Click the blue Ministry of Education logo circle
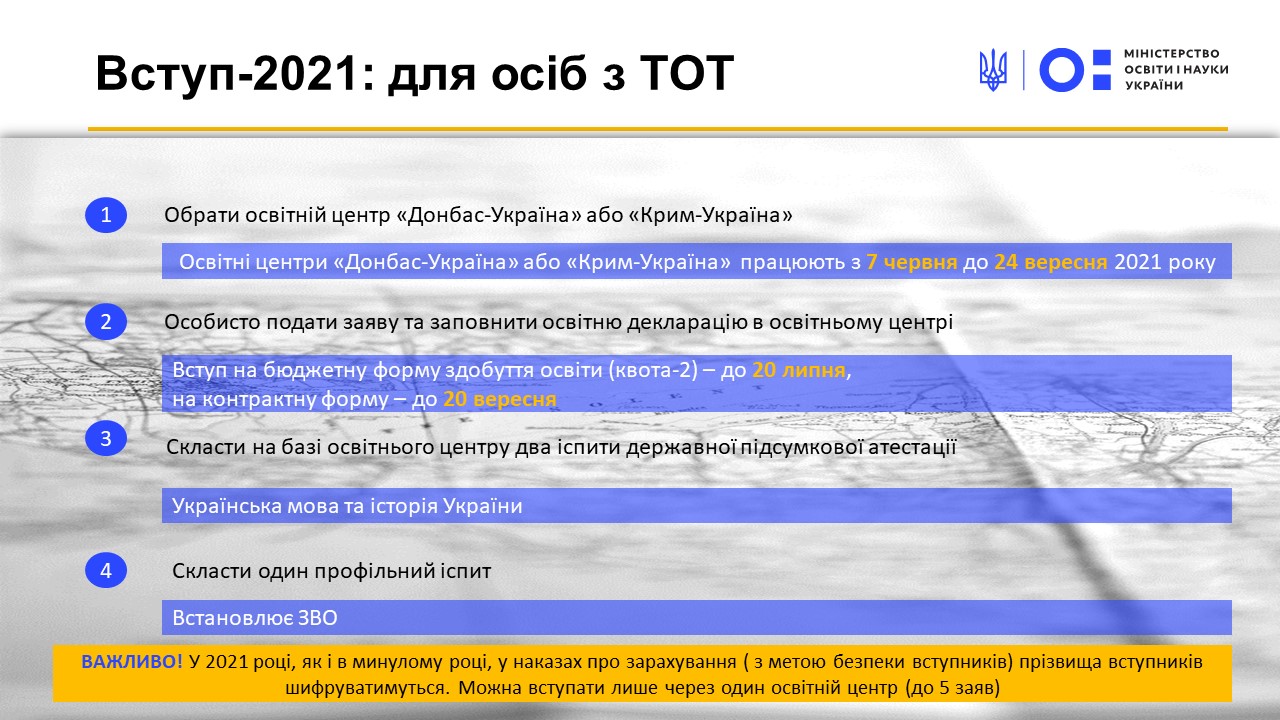Screen dimensions: 1280x720 1062,70
